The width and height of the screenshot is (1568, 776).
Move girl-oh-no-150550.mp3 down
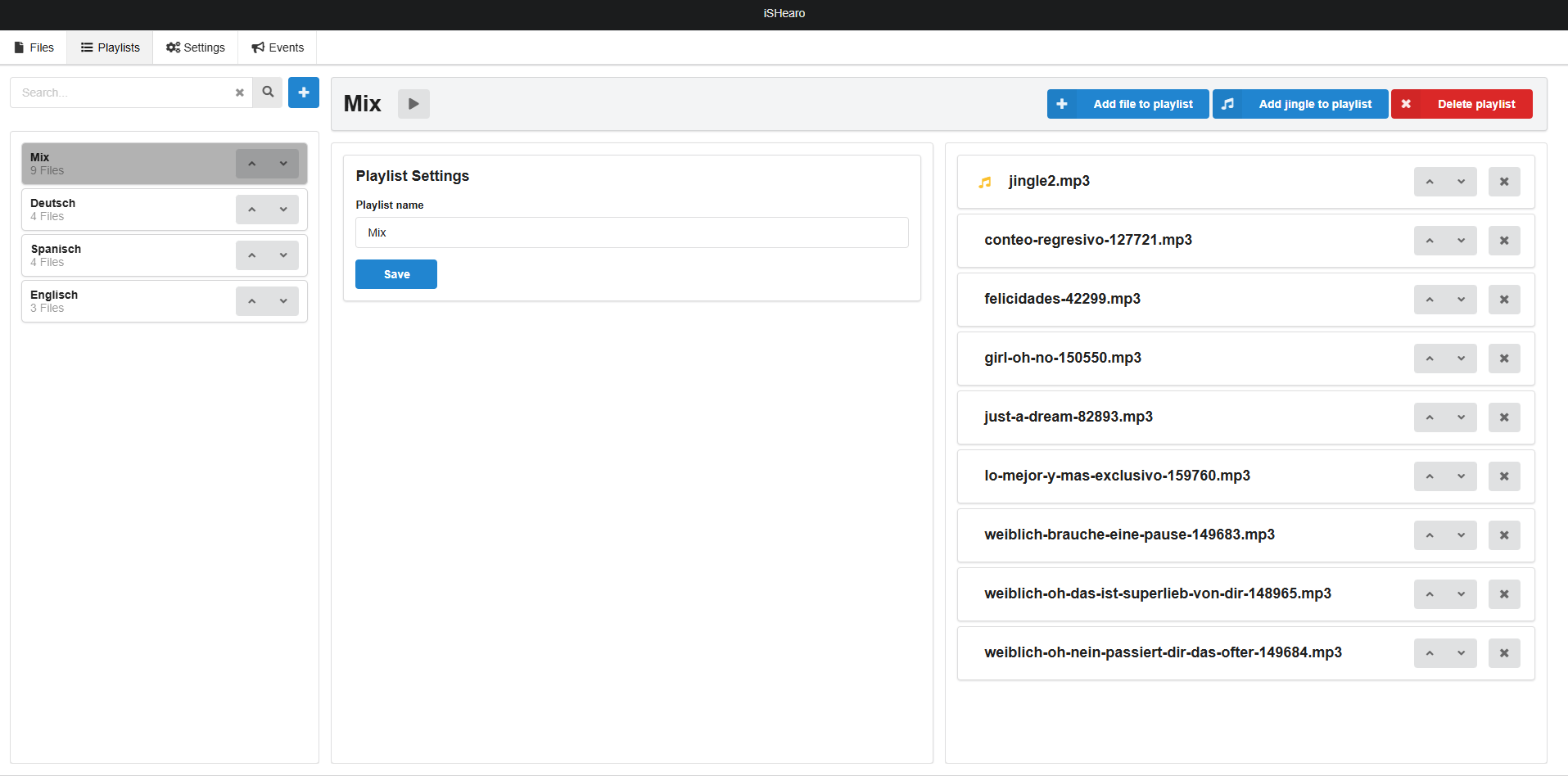coord(1461,359)
